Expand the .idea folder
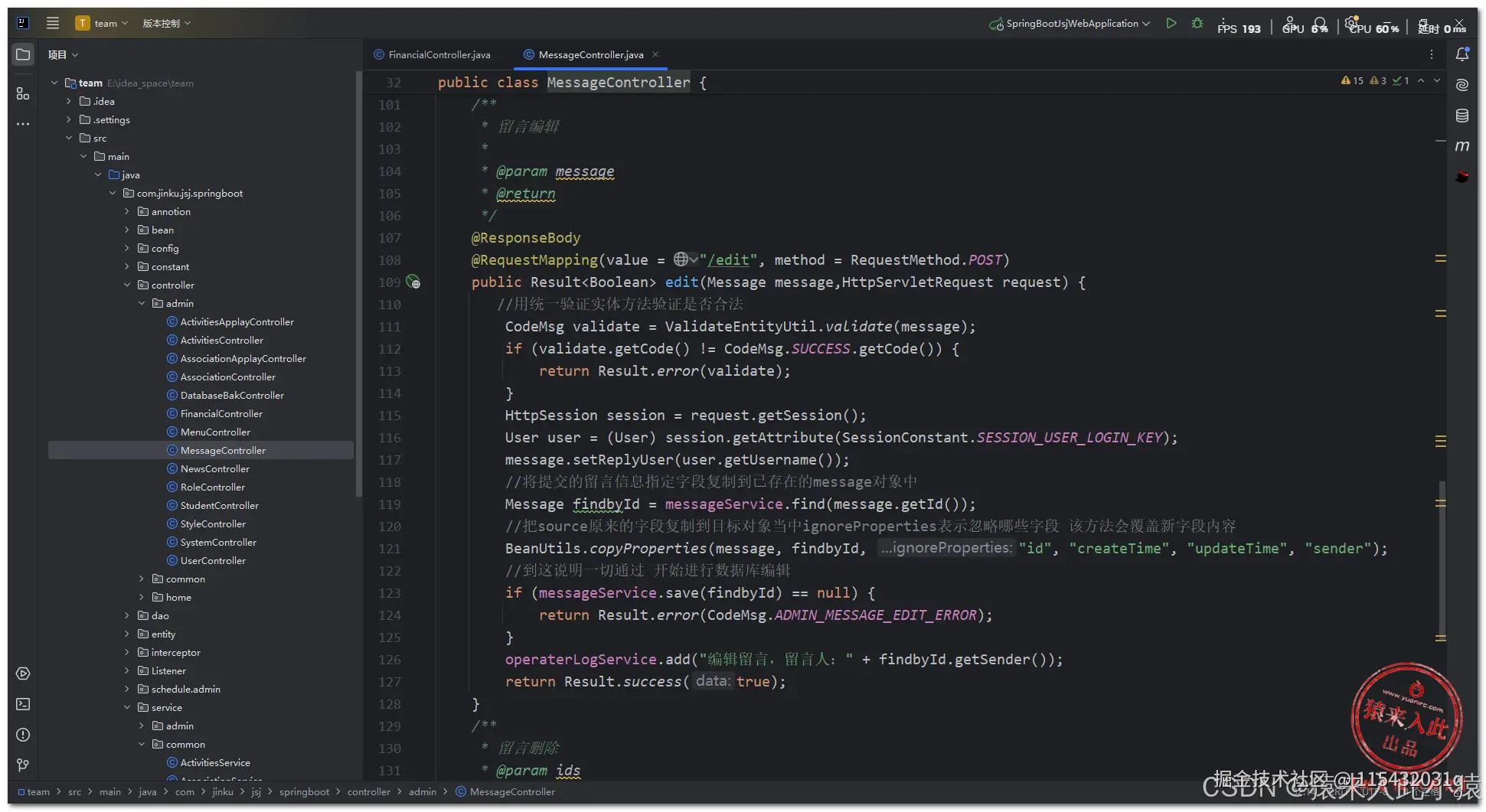 69,101
